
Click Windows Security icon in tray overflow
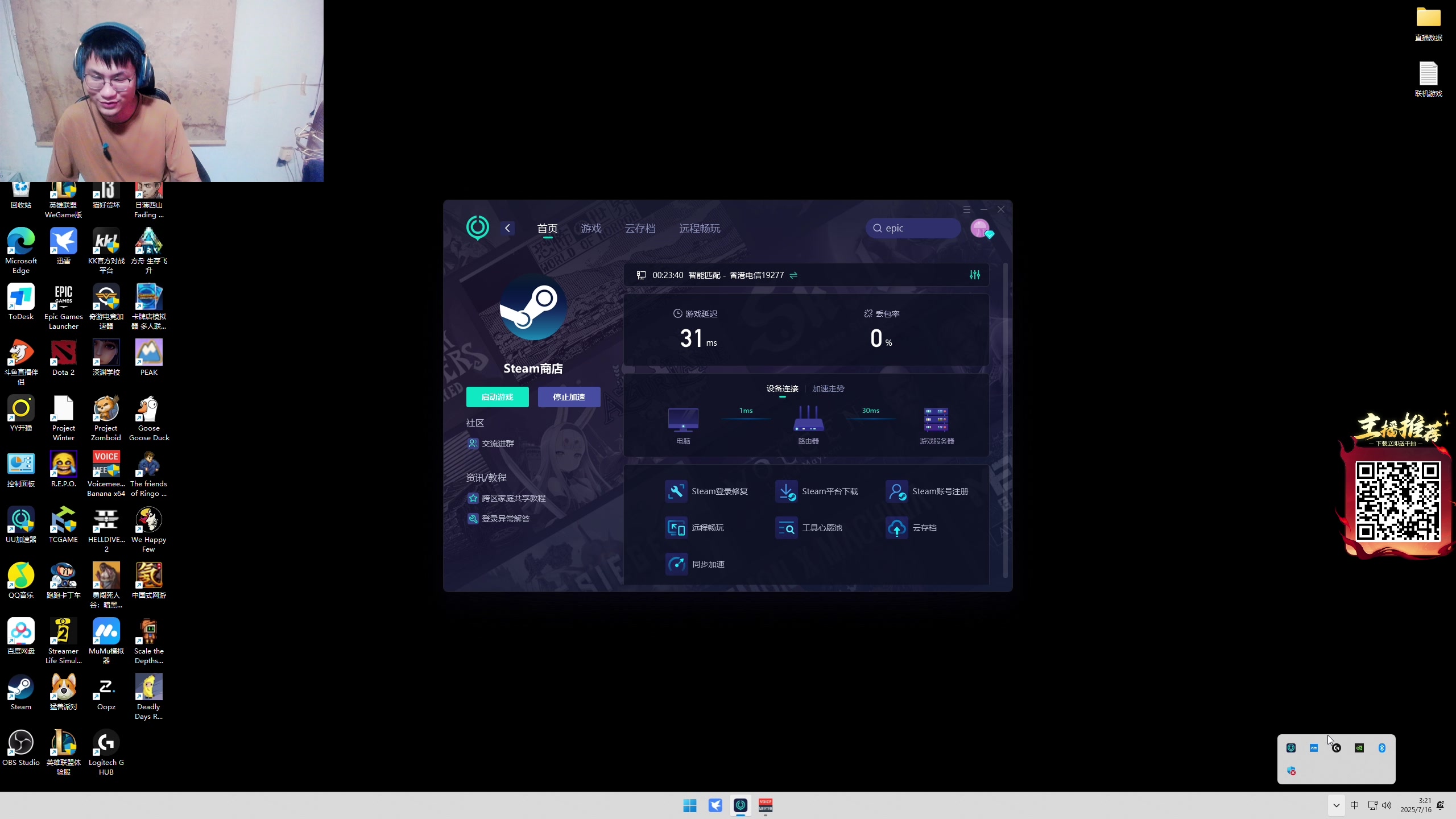[x=1291, y=771]
